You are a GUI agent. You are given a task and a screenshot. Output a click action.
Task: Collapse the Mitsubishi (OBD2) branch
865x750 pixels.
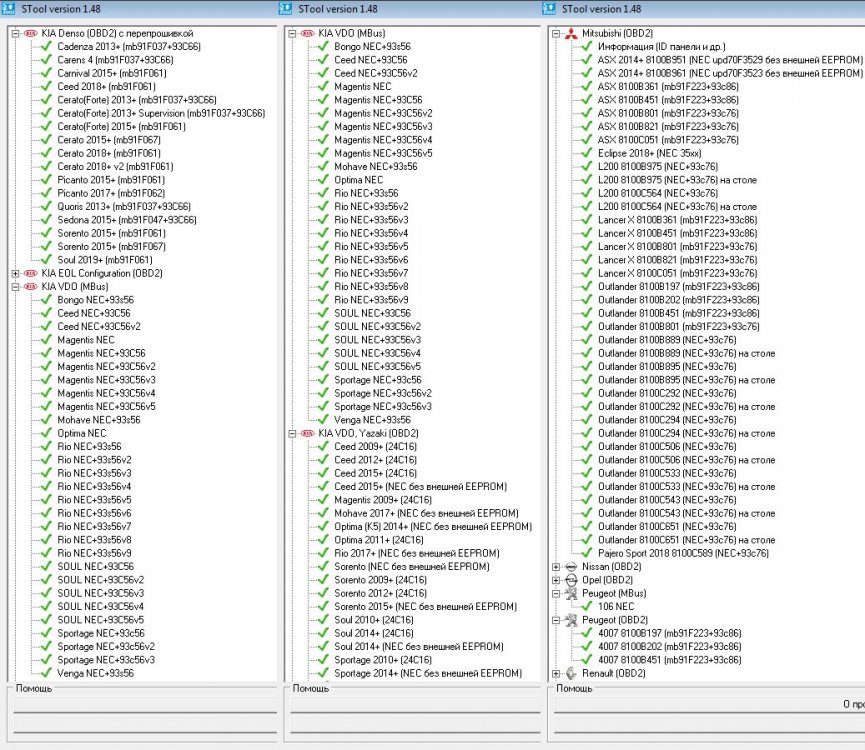point(556,34)
